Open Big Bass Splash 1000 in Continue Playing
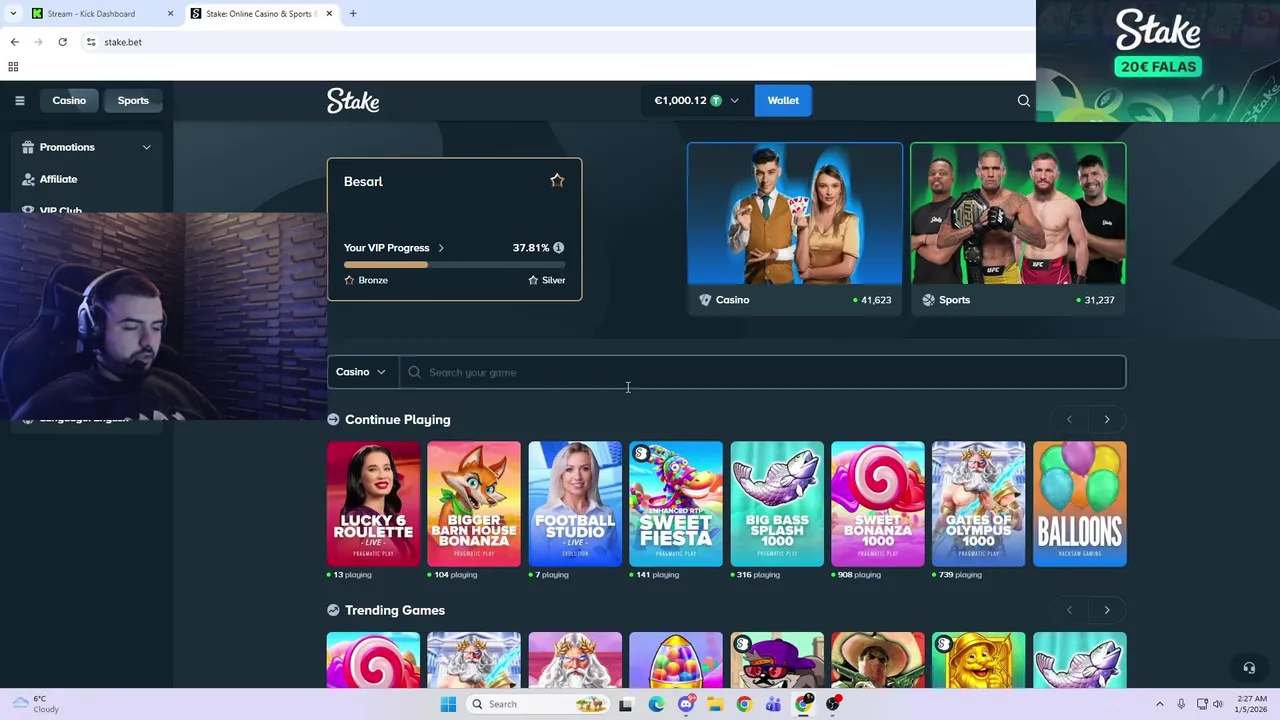Screen dimensions: 1280x720 pyautogui.click(x=777, y=504)
